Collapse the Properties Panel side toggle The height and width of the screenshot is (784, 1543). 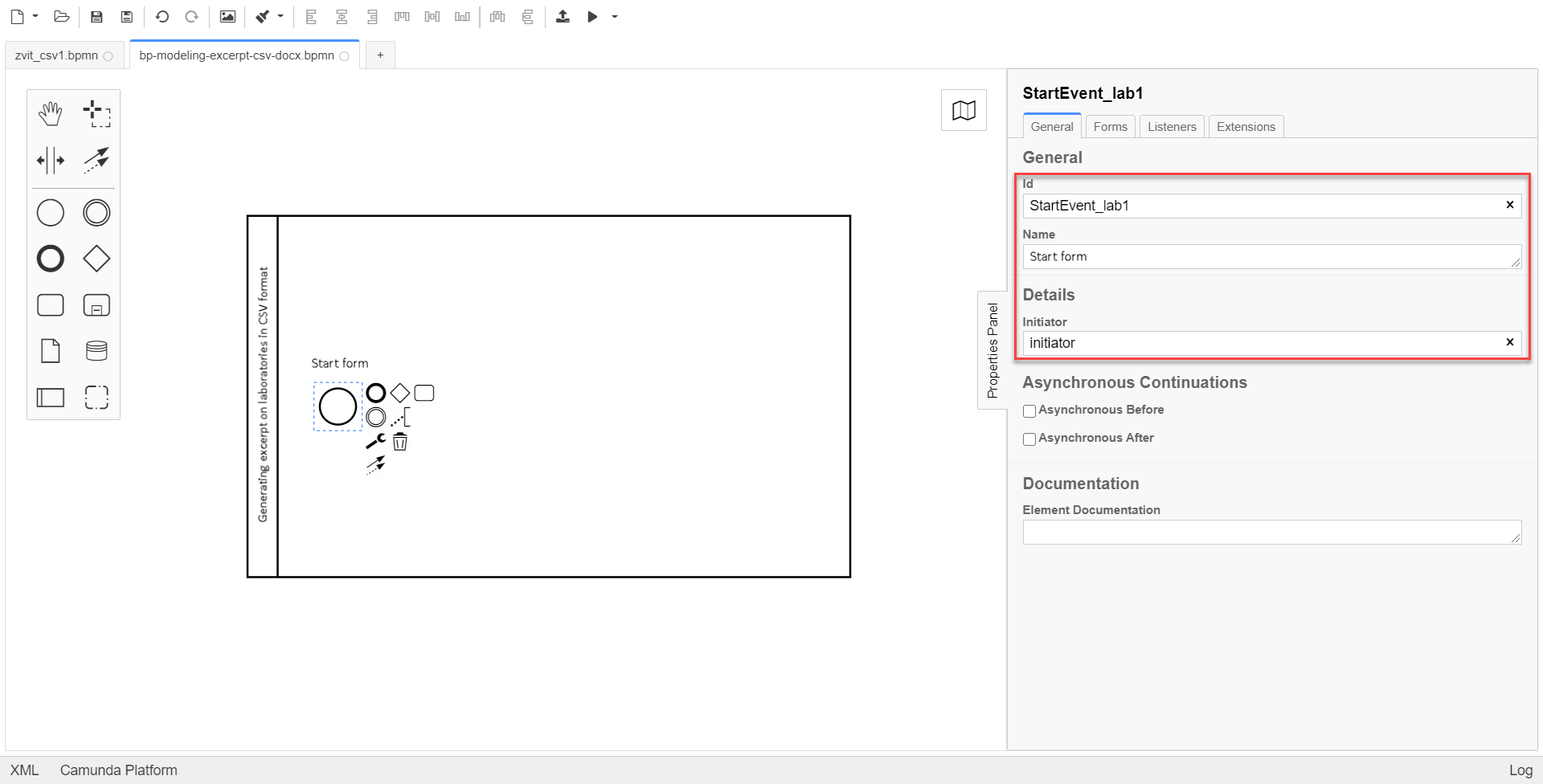993,350
